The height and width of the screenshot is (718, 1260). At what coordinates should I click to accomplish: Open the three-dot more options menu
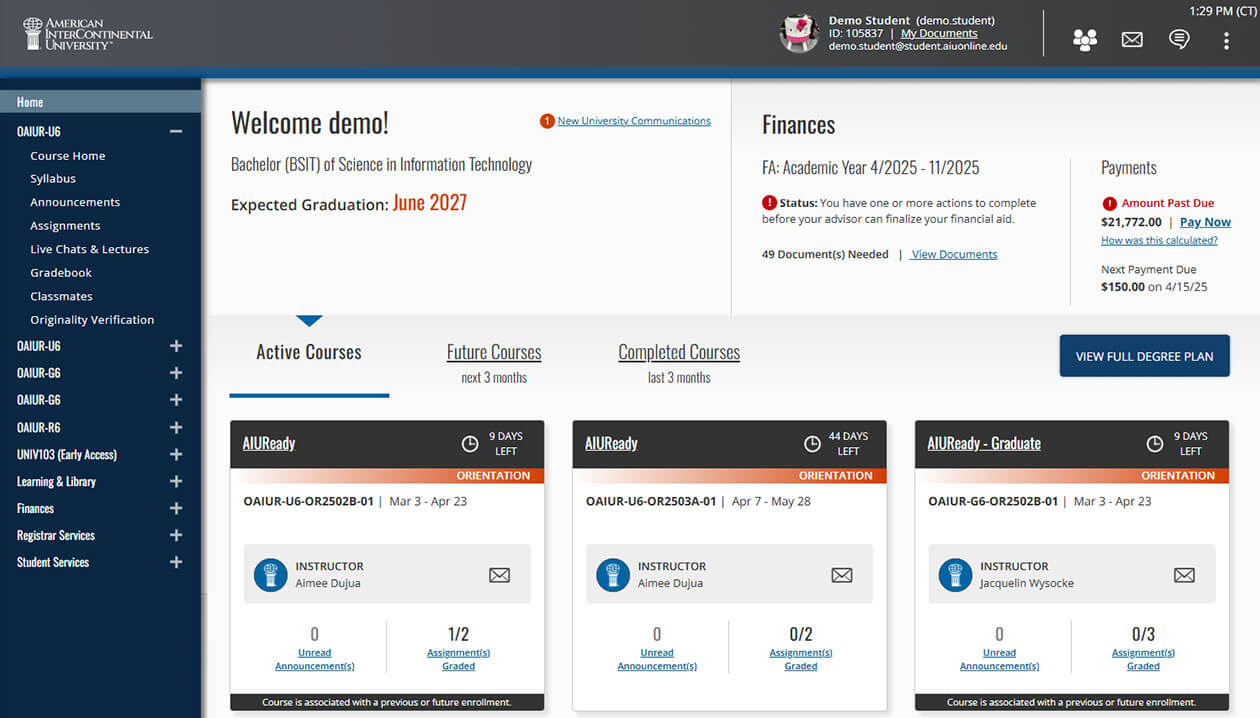(x=1226, y=40)
